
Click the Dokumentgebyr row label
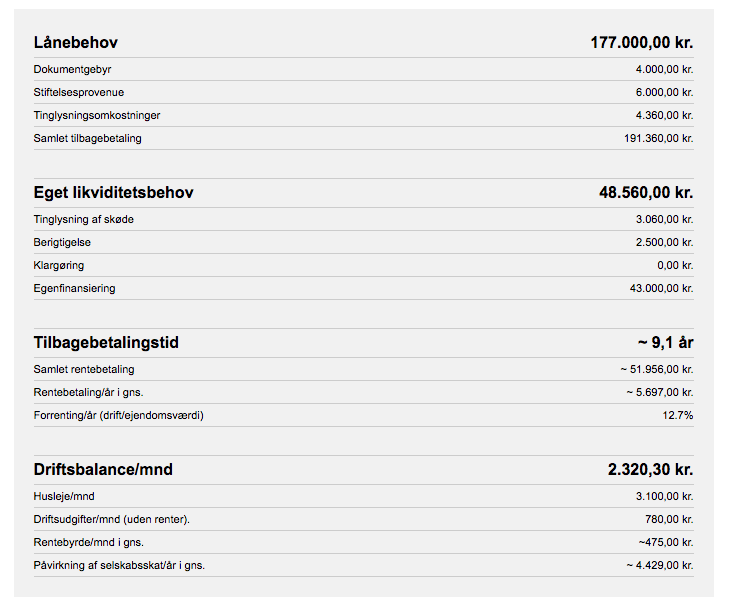(x=72, y=69)
